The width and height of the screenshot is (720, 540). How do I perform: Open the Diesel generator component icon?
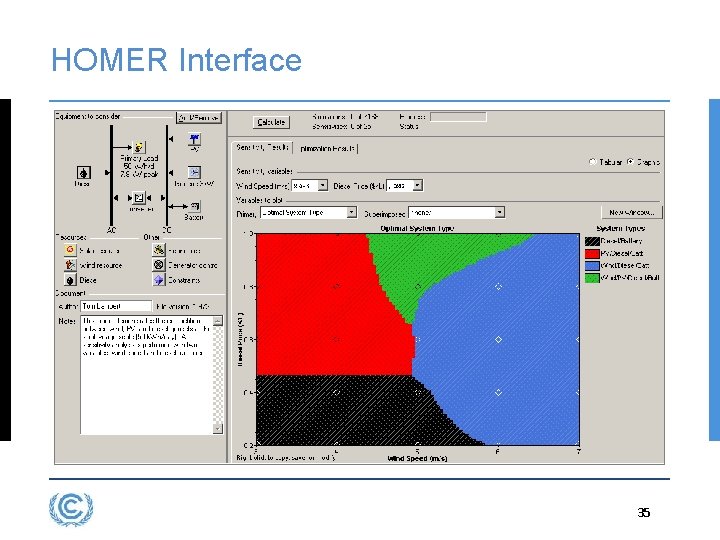pyautogui.click(x=84, y=173)
